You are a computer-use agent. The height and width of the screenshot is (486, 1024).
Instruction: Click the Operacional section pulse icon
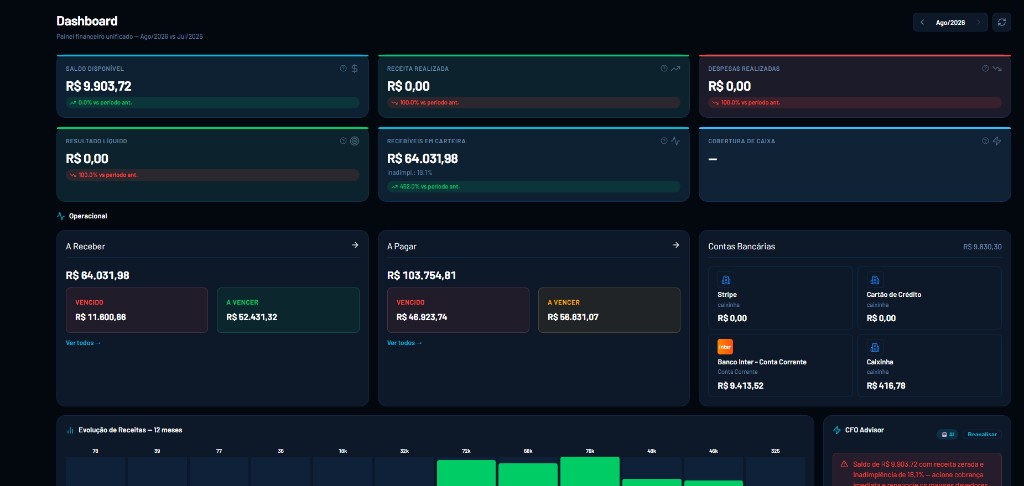click(x=61, y=216)
